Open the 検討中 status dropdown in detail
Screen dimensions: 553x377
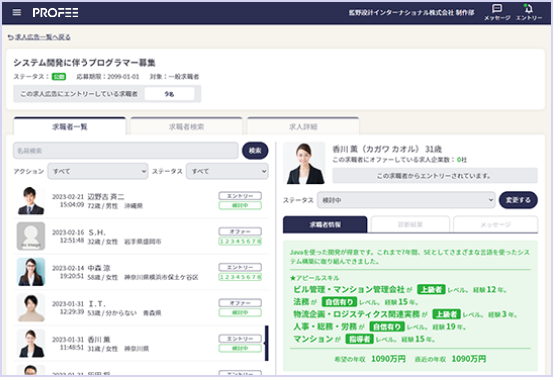(406, 200)
